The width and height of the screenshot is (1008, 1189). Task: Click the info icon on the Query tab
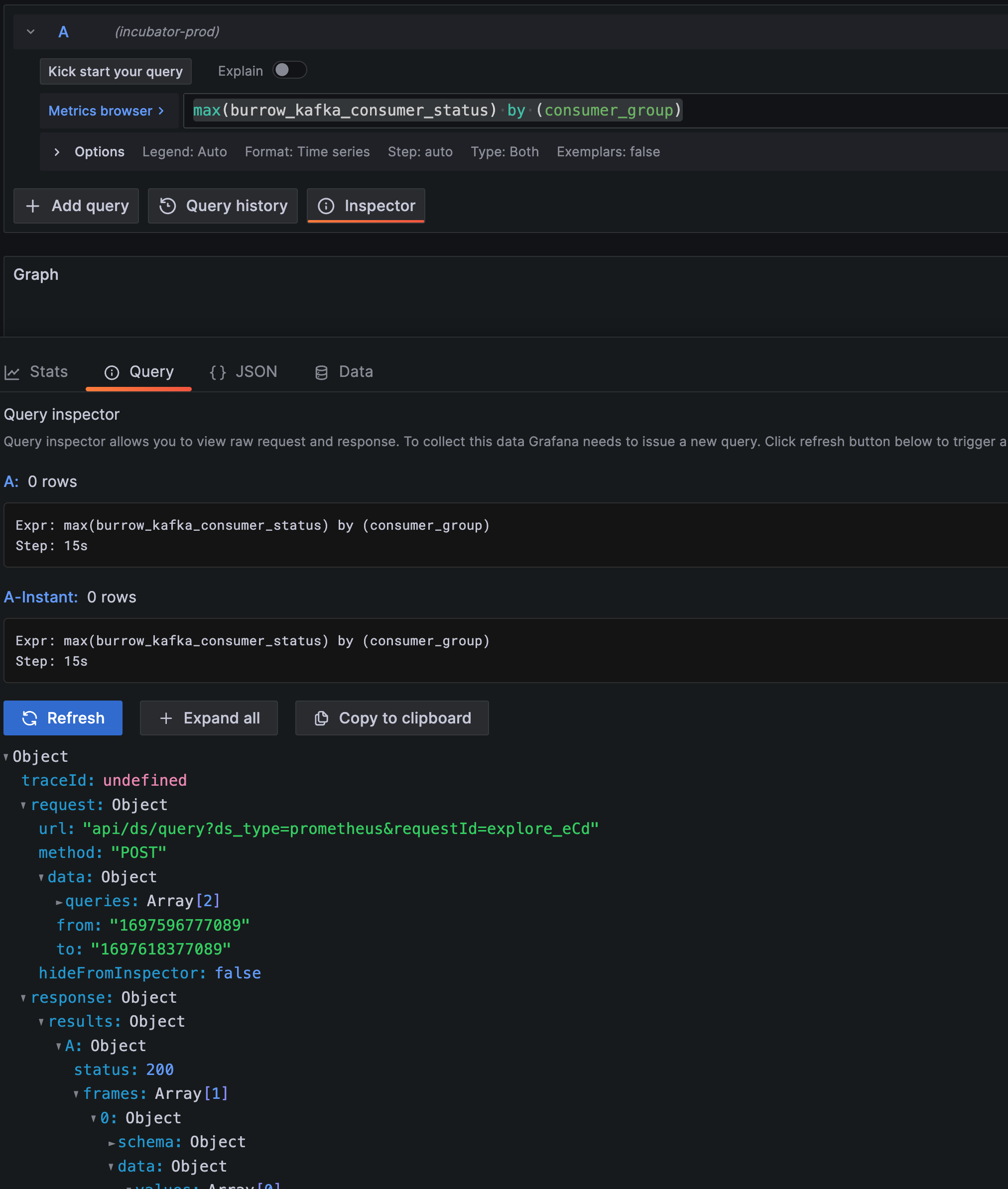[111, 371]
